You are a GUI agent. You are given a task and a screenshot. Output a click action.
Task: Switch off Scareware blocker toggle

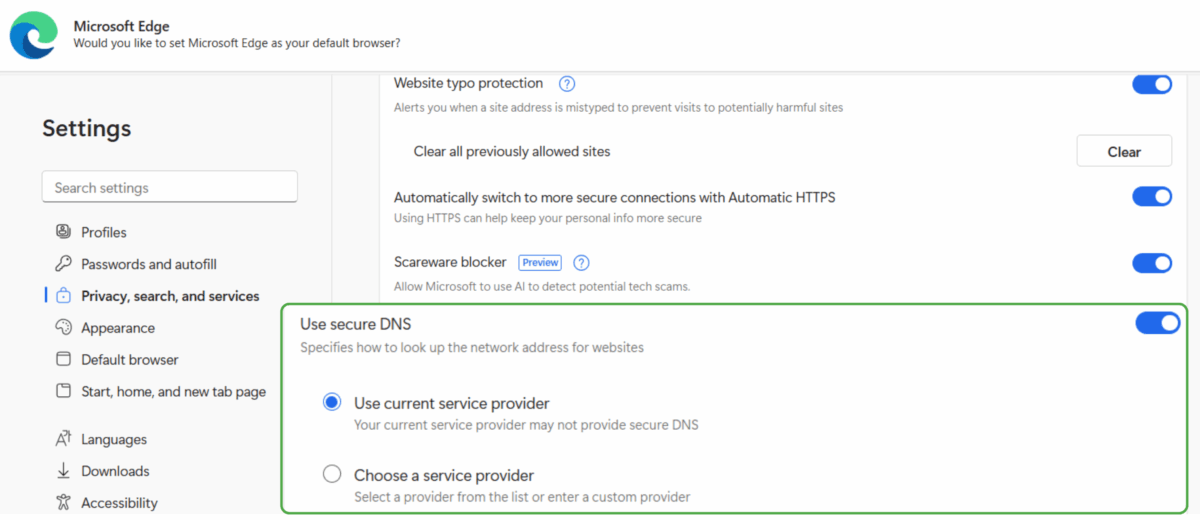tap(1152, 263)
